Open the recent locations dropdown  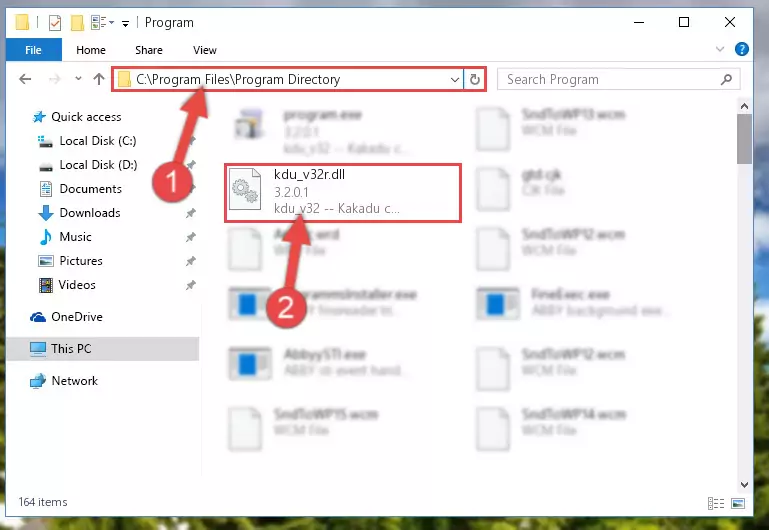click(78, 78)
